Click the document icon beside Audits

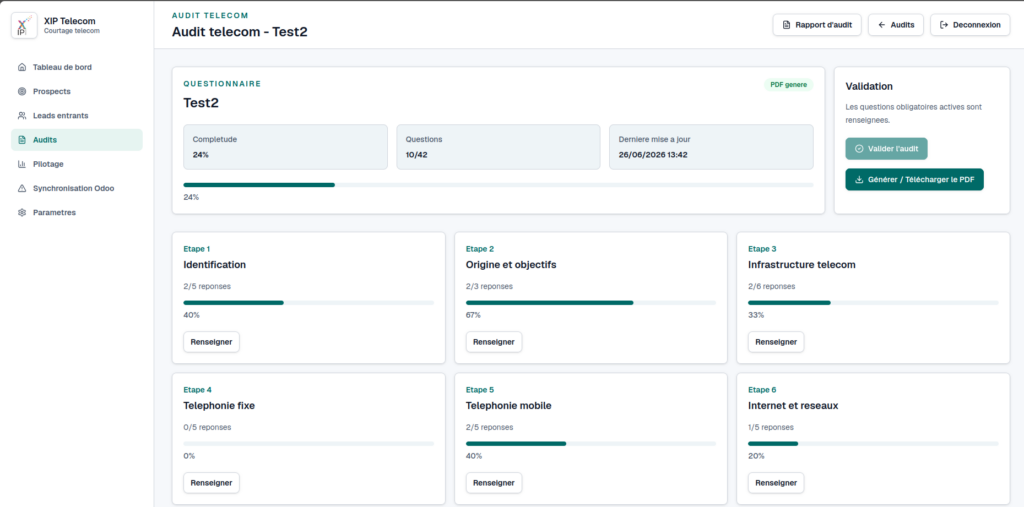click(x=22, y=140)
